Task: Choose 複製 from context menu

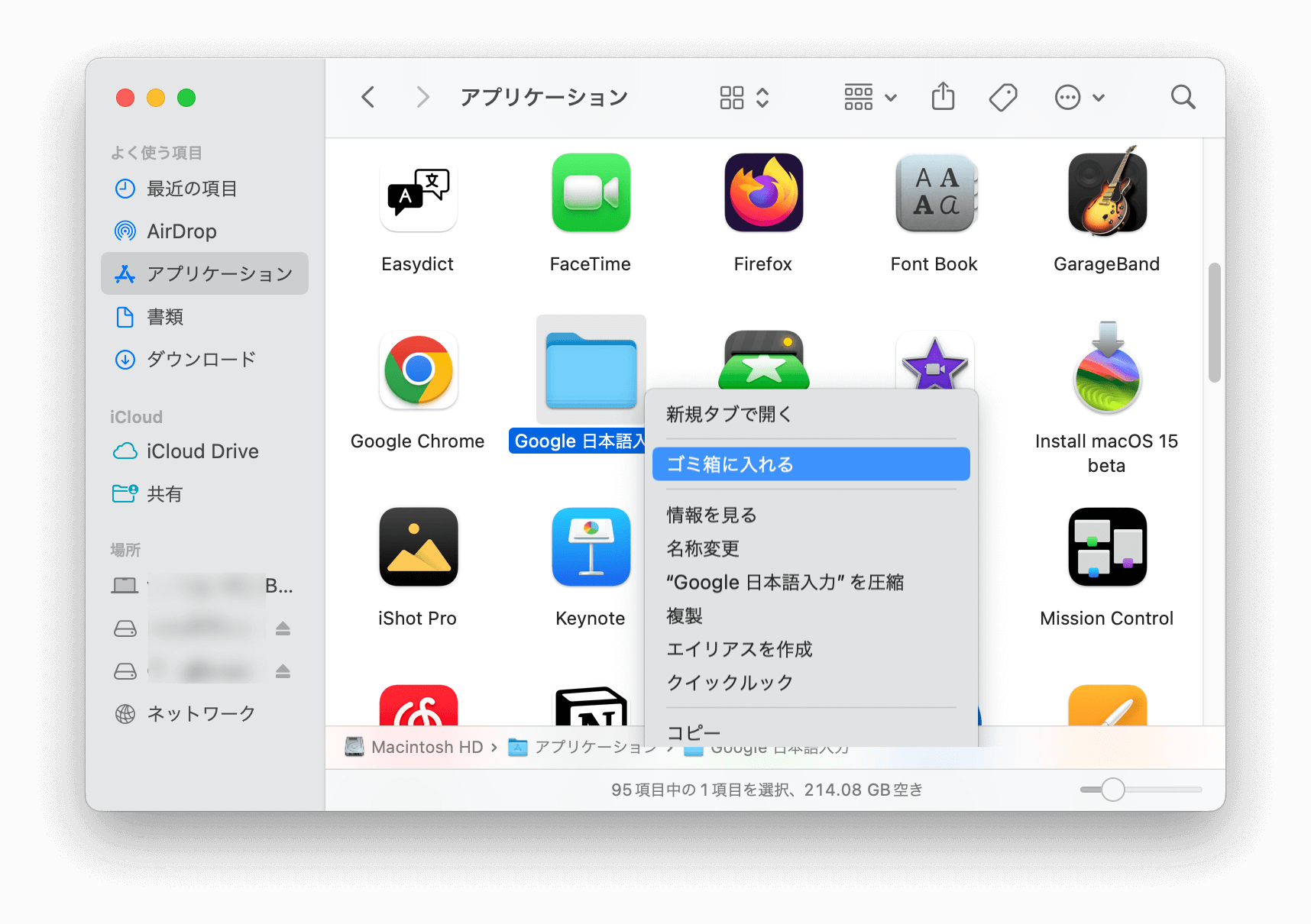Action: 811,616
